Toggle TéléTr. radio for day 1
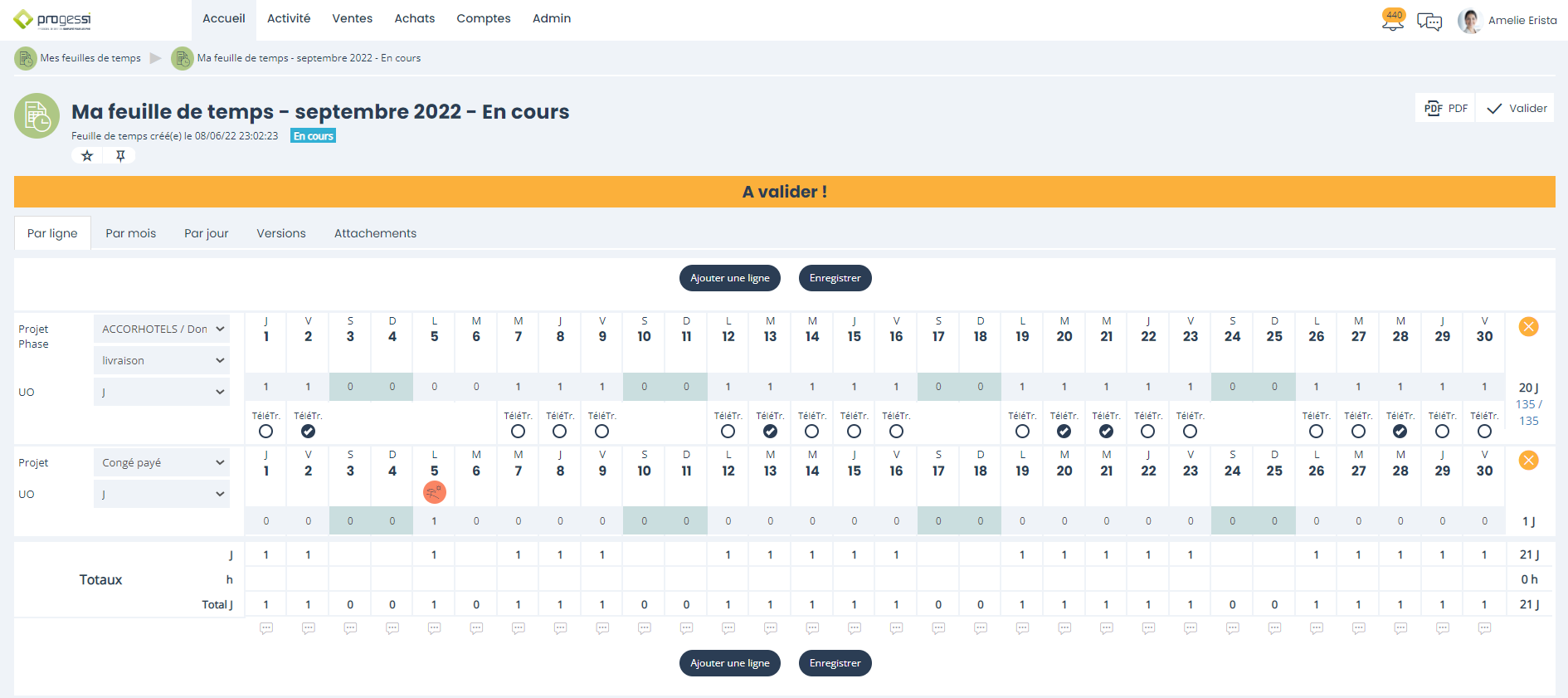Image resolution: width=1568 pixels, height=698 pixels. point(265,432)
